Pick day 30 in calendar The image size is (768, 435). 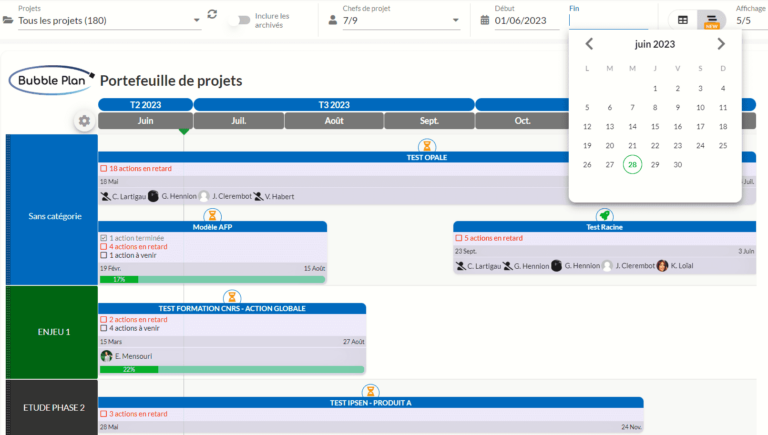(677, 165)
